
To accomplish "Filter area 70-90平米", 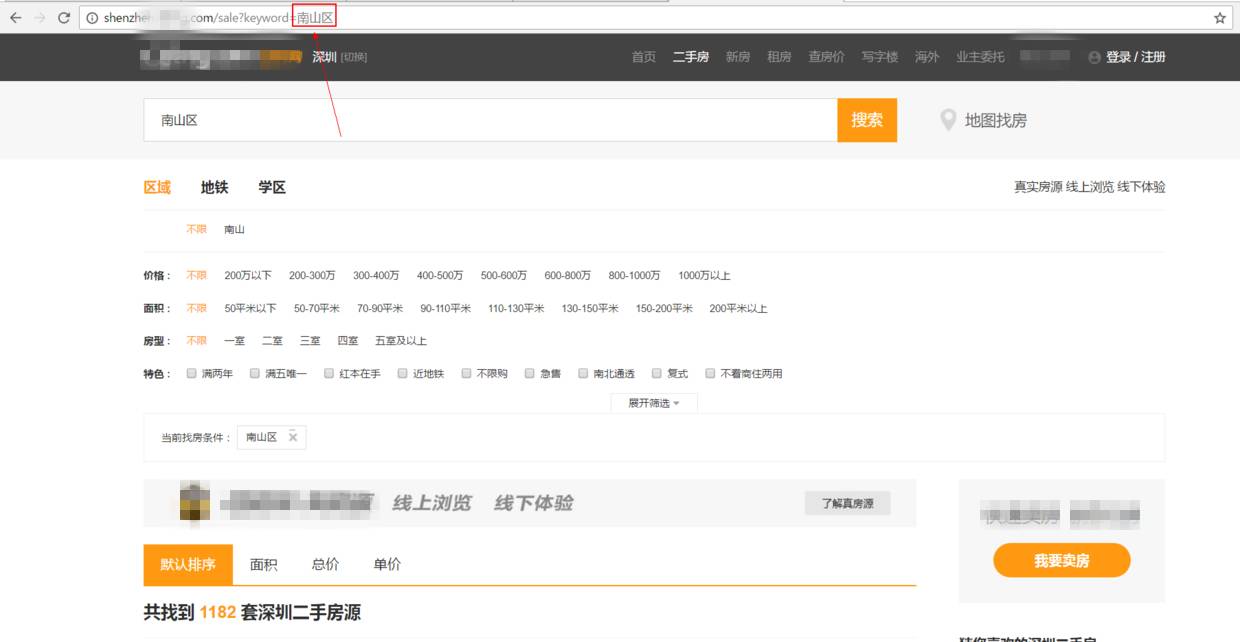I will point(380,308).
